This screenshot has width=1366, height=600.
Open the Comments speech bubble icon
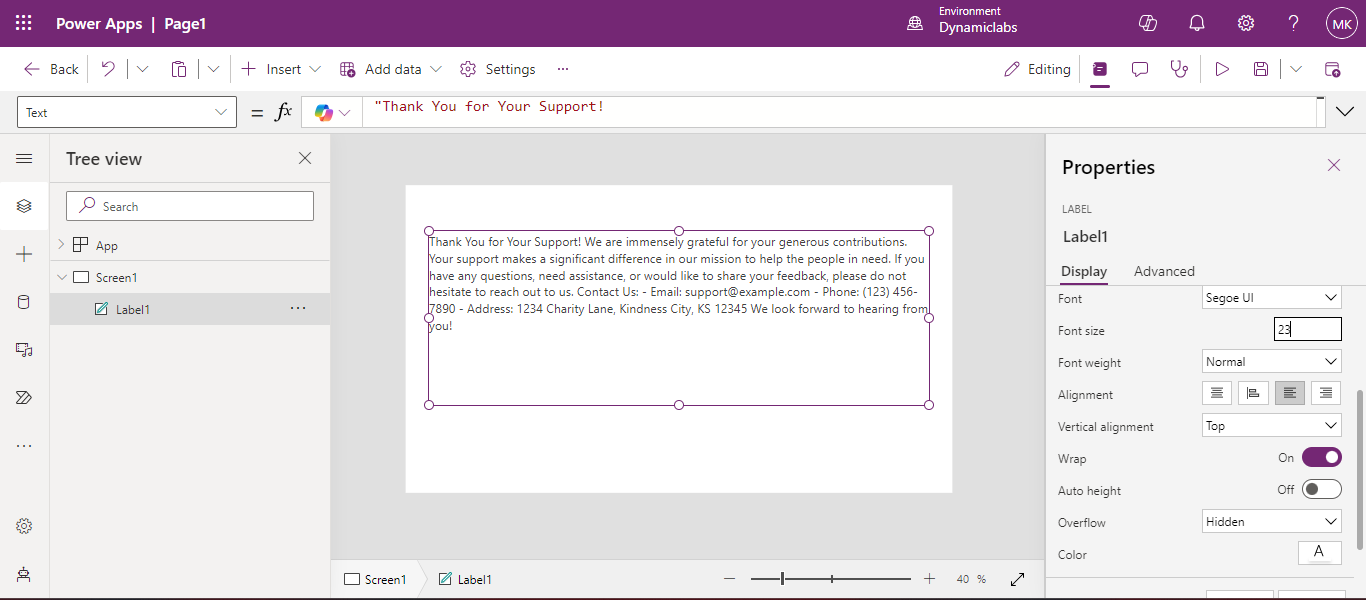(x=1140, y=69)
